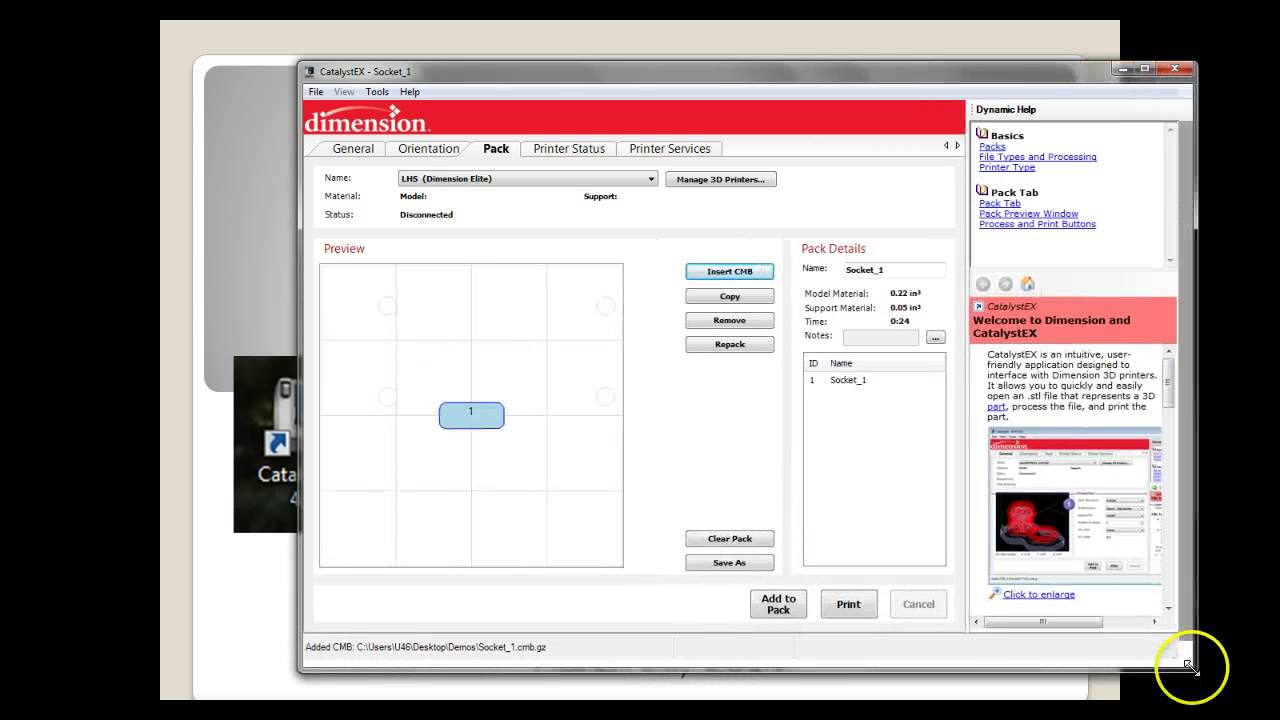Open the Packs help link
The height and width of the screenshot is (720, 1280).
(x=992, y=146)
